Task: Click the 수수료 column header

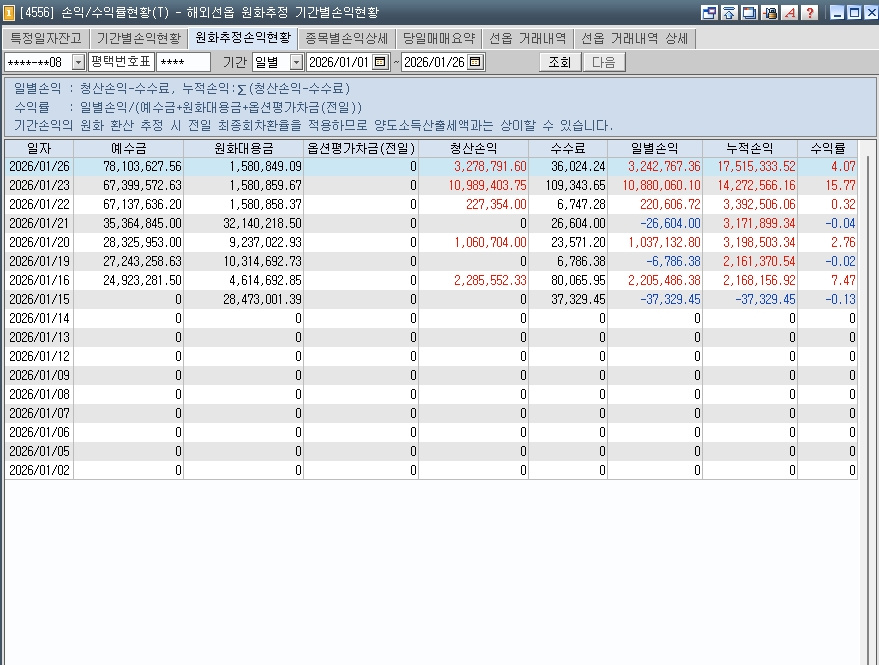Action: (x=568, y=149)
